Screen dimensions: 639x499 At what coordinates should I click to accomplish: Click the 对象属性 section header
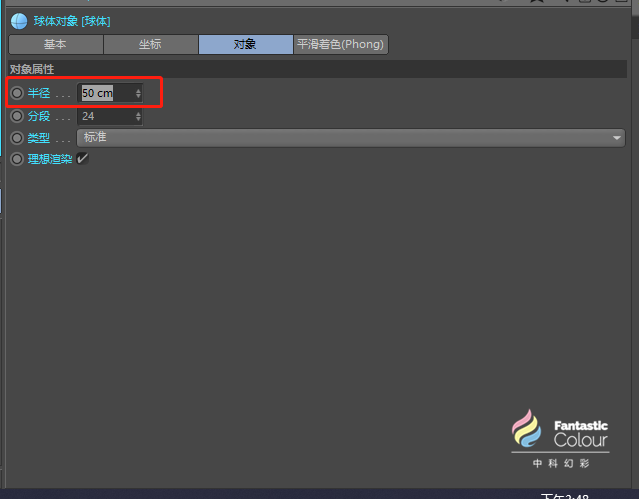[x=317, y=69]
